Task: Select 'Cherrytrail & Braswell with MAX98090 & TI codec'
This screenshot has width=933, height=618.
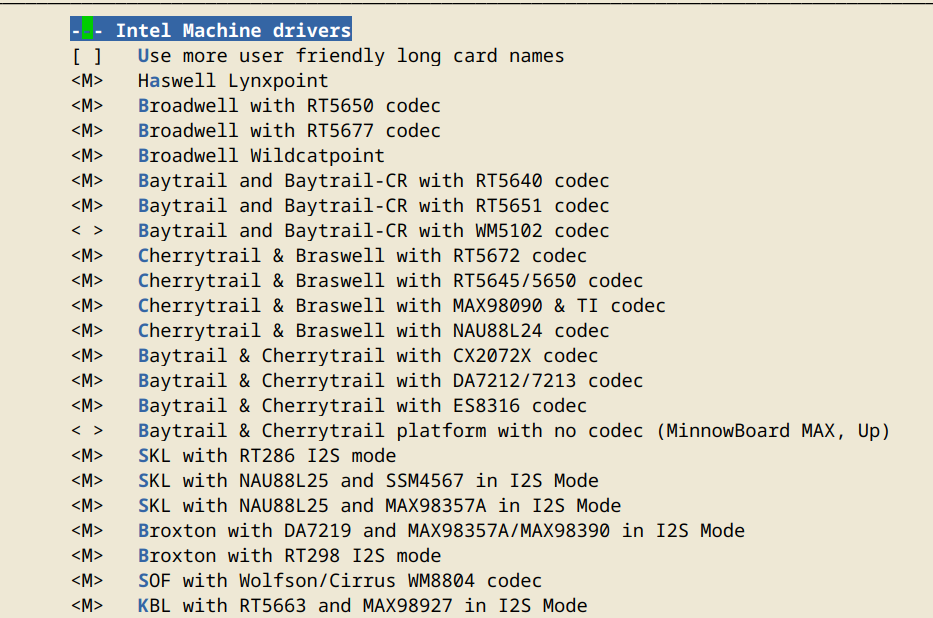Action: [402, 306]
